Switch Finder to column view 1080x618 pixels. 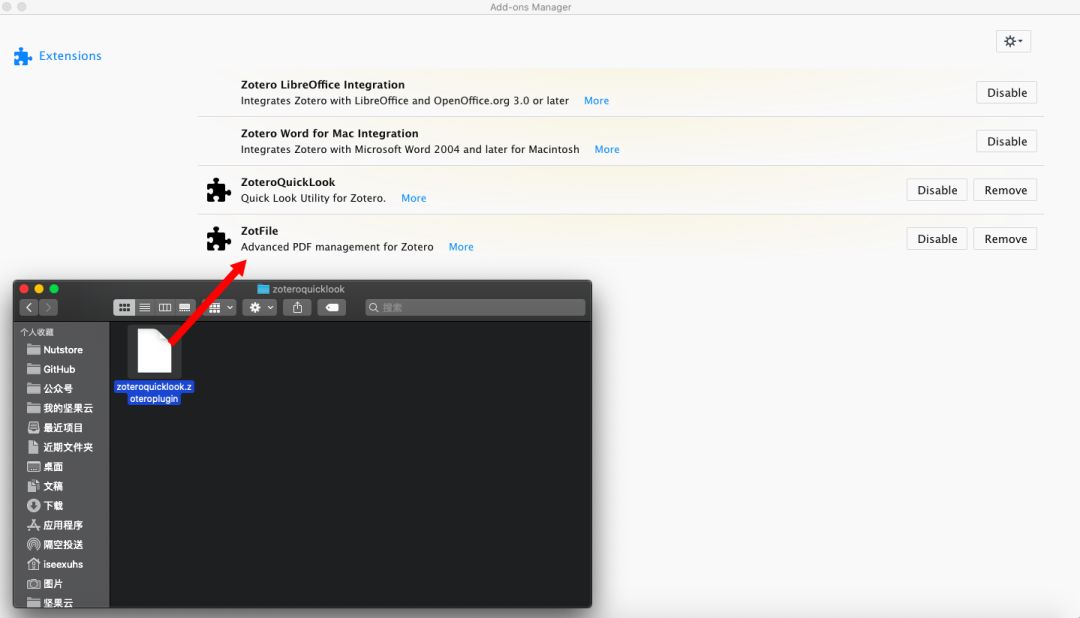pos(165,307)
